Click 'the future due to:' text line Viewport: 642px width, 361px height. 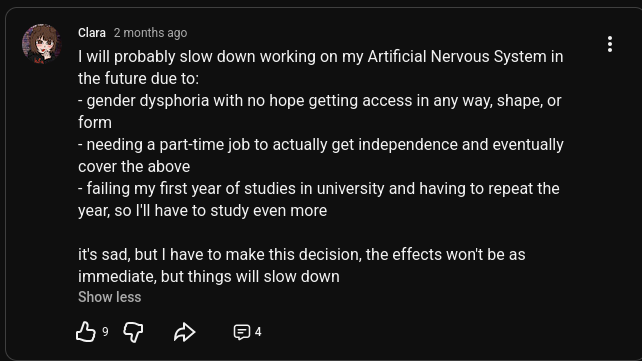tap(138, 79)
